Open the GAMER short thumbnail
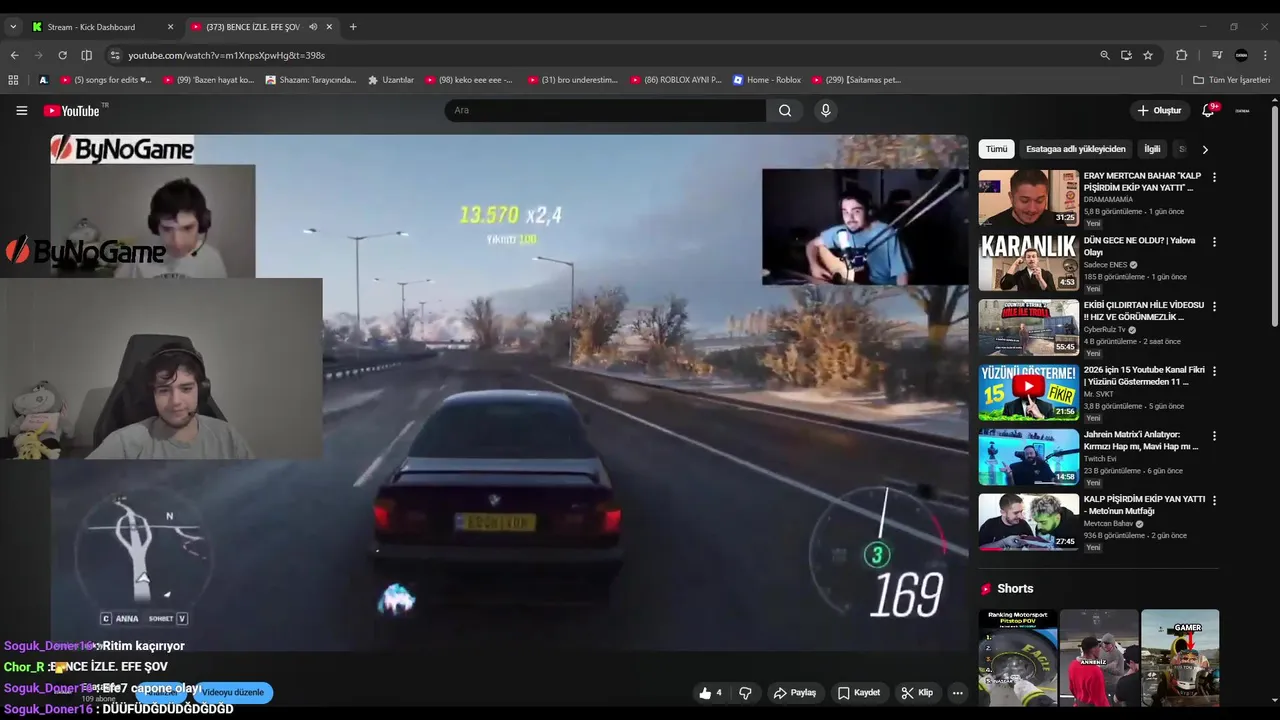The width and height of the screenshot is (1280, 720). point(1180,657)
